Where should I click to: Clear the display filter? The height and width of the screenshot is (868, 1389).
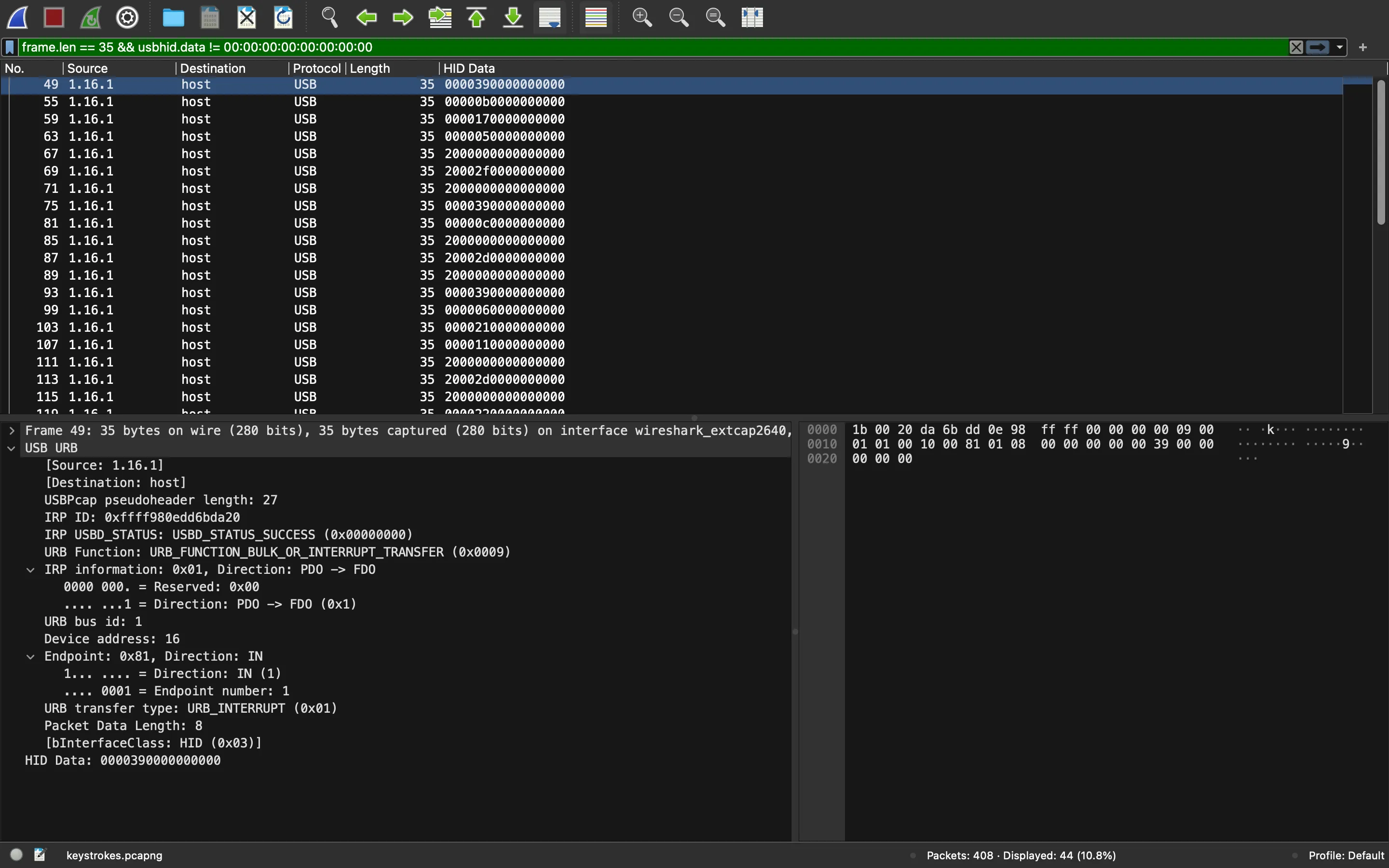click(1296, 47)
